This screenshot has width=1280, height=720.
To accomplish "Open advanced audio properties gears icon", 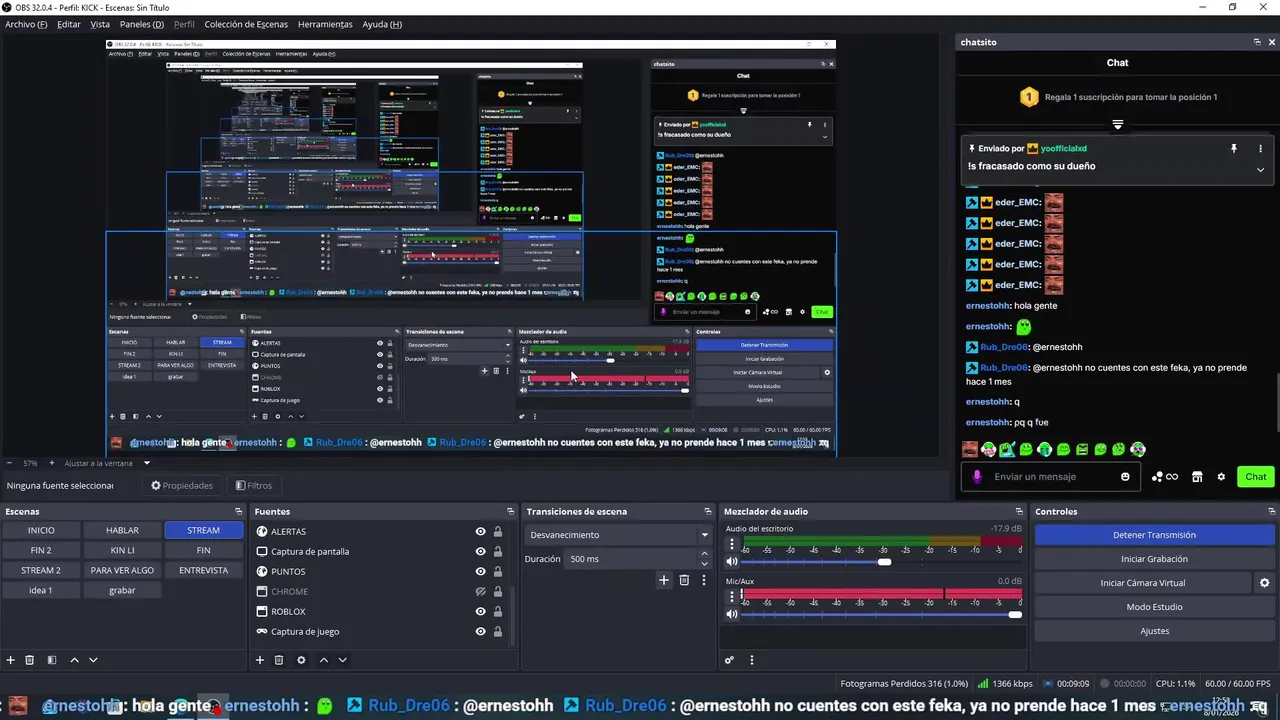I will point(729,660).
